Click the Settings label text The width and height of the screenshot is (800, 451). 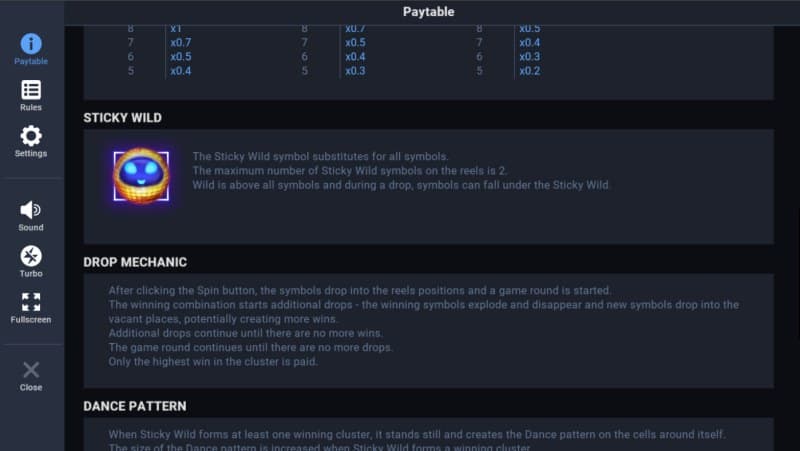click(x=31, y=154)
